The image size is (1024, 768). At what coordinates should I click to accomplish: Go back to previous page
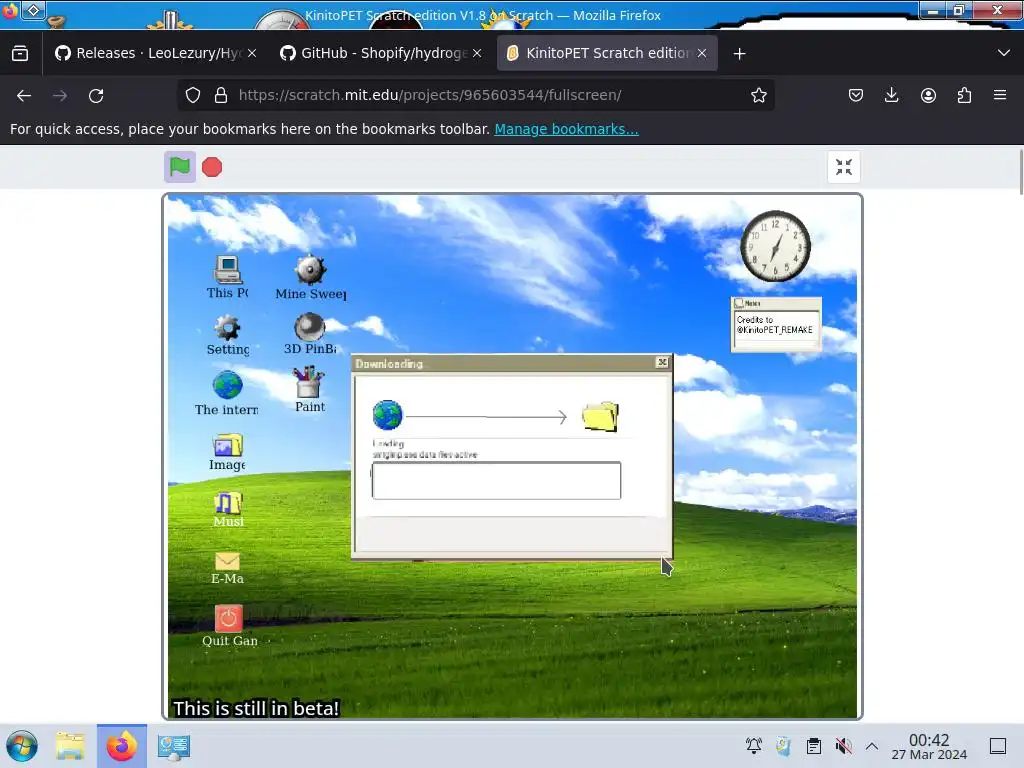click(x=24, y=95)
